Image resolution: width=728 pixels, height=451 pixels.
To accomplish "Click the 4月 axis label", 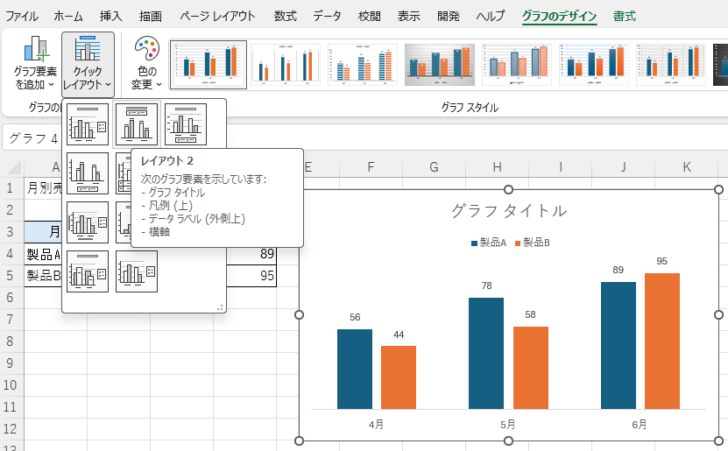I will click(376, 425).
